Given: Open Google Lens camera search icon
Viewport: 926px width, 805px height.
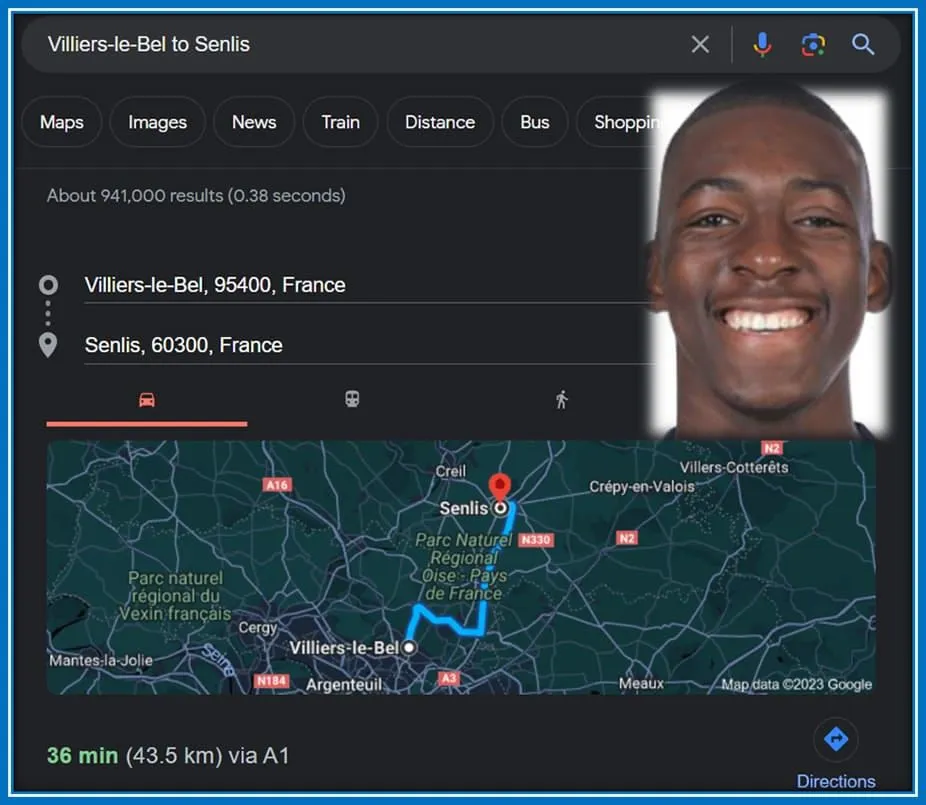Looking at the screenshot, I should [x=813, y=44].
